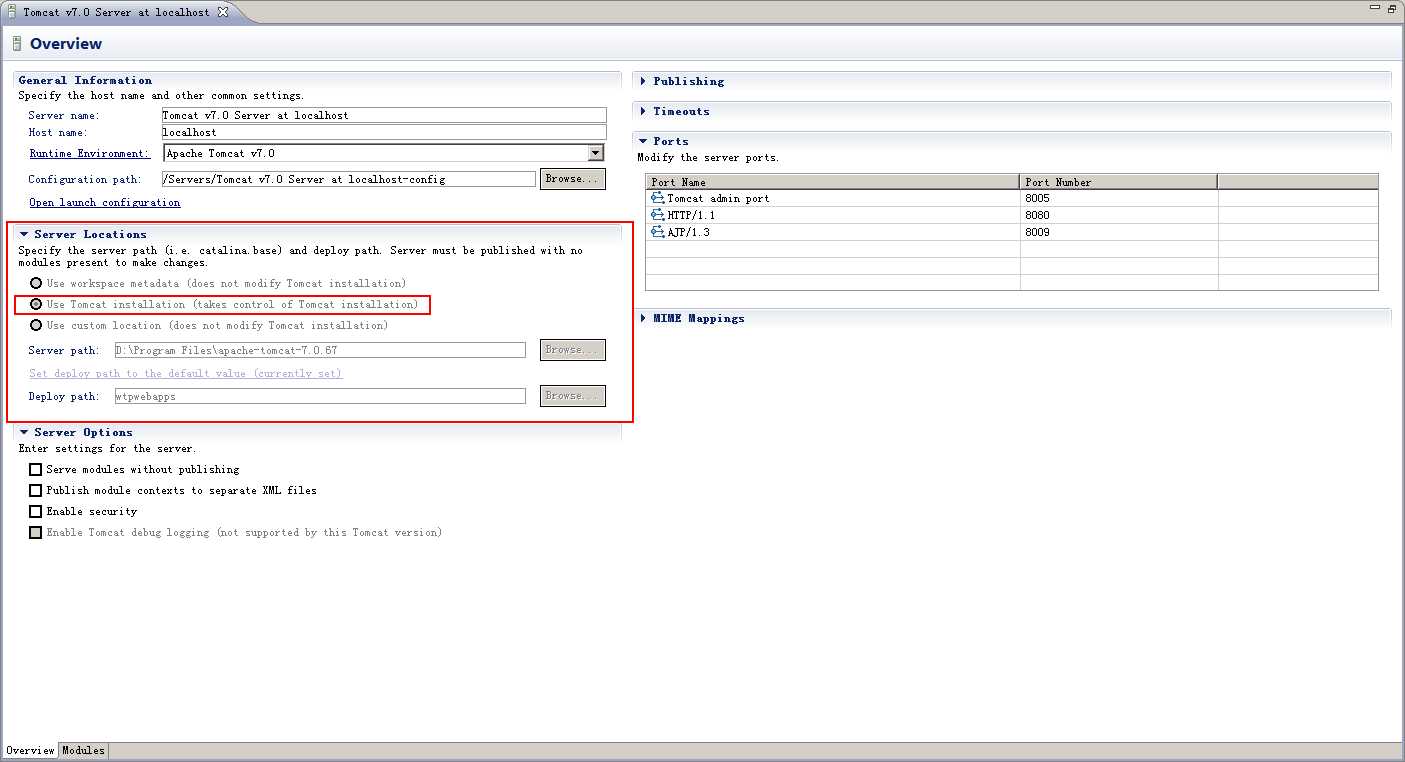
Task: Click the port number 8005 cell
Action: (1119, 198)
